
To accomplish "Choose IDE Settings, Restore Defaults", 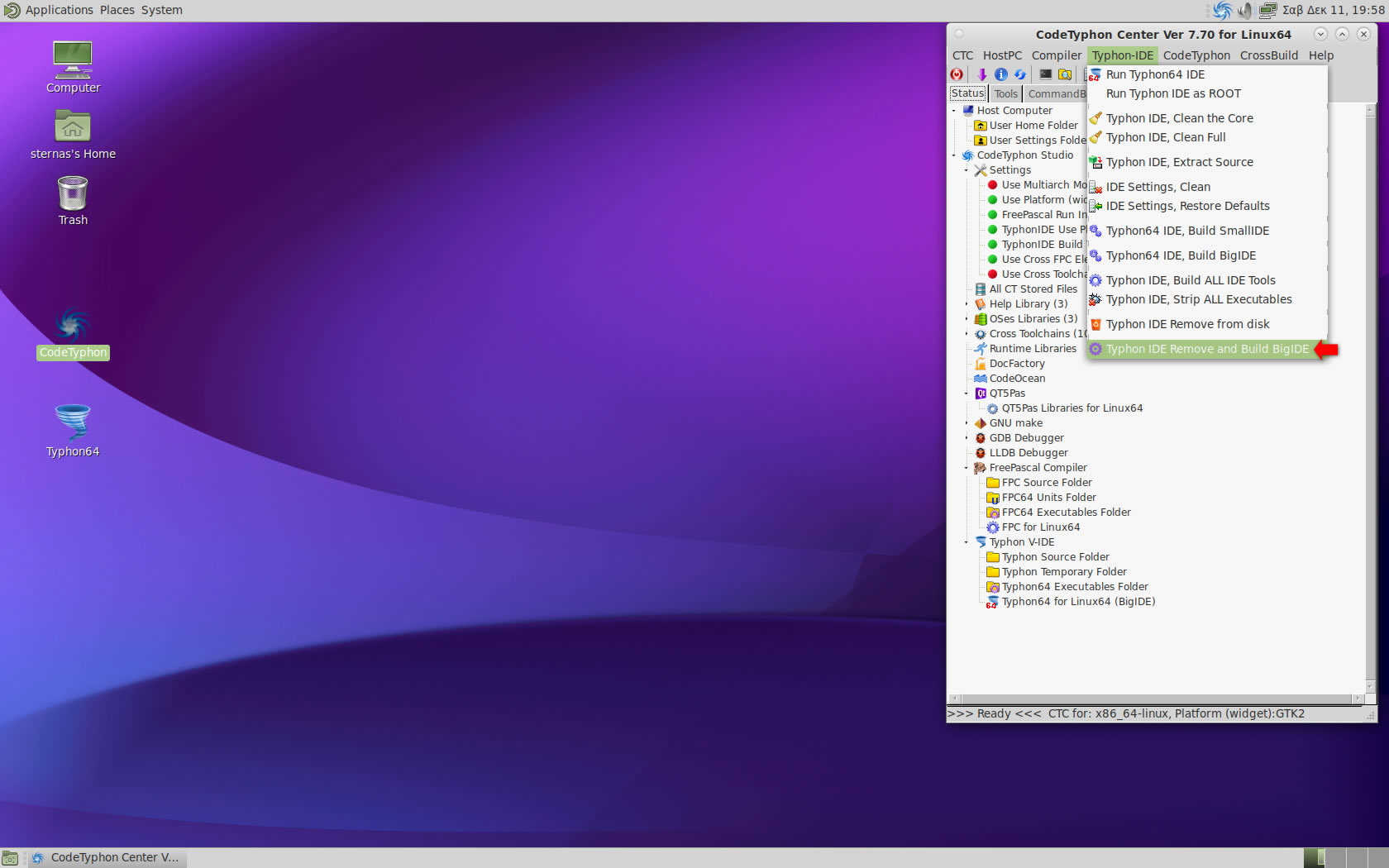I will 1207,206.
